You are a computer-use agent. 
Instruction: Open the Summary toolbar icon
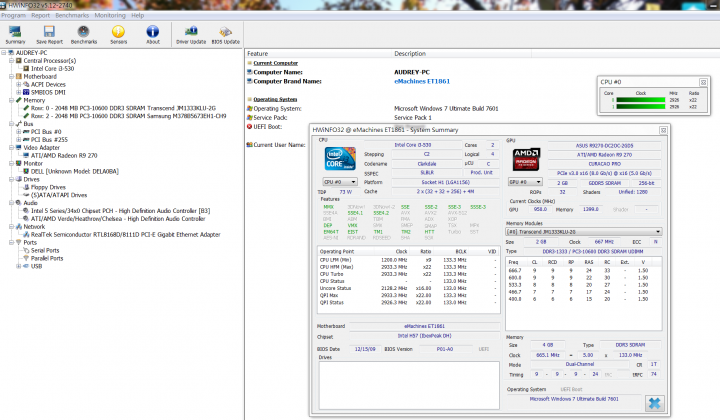pyautogui.click(x=15, y=34)
